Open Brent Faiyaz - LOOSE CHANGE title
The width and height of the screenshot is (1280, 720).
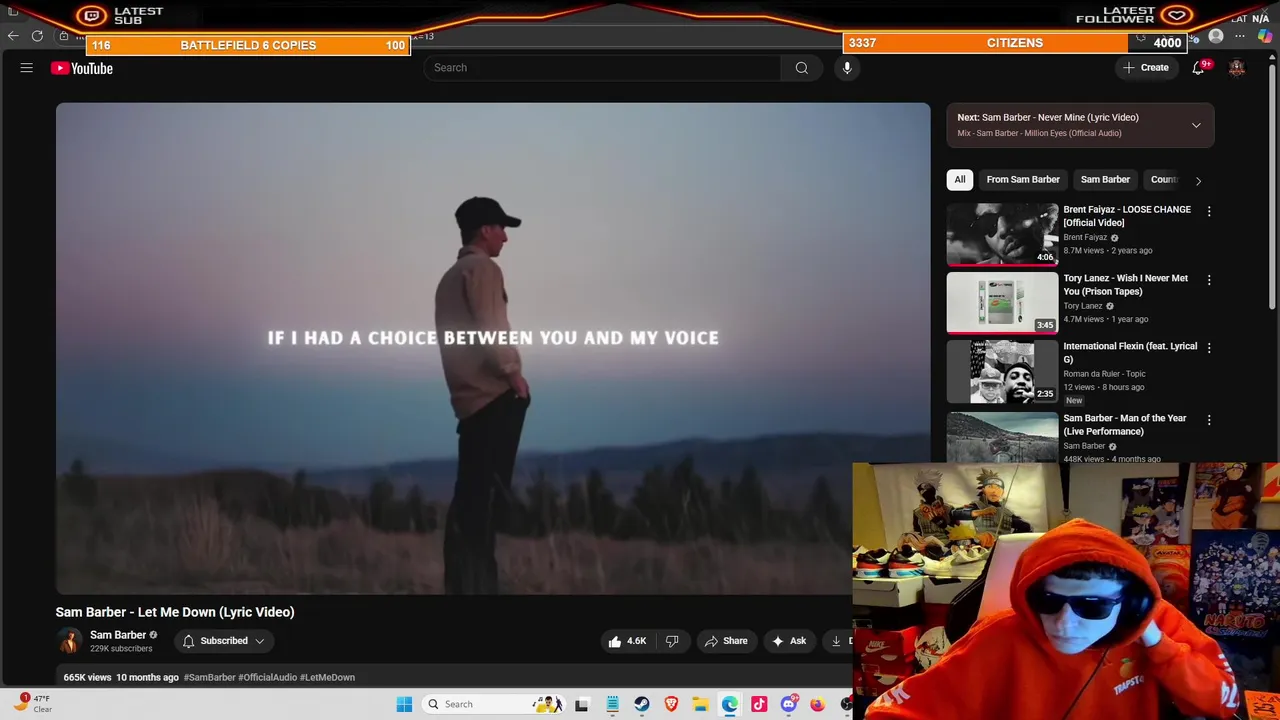[1127, 216]
